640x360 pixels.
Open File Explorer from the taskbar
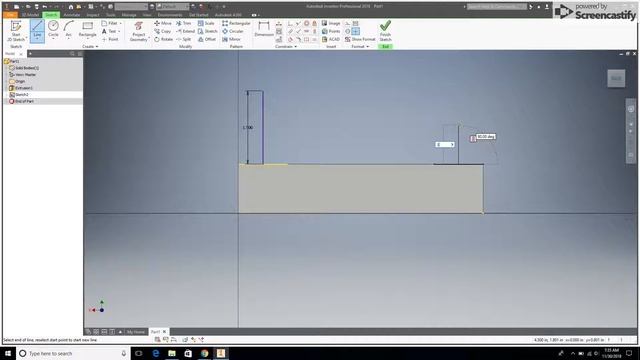pos(172,353)
